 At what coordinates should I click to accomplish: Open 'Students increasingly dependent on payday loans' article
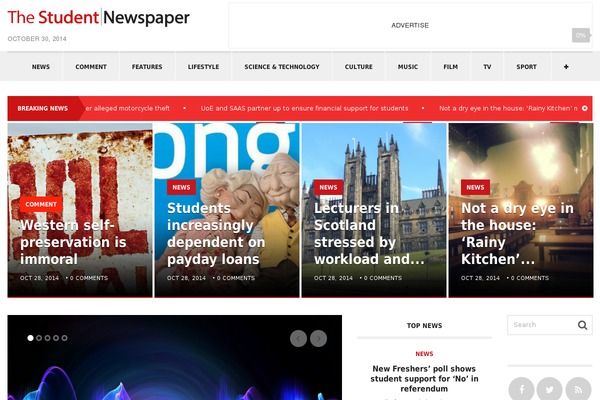point(216,233)
